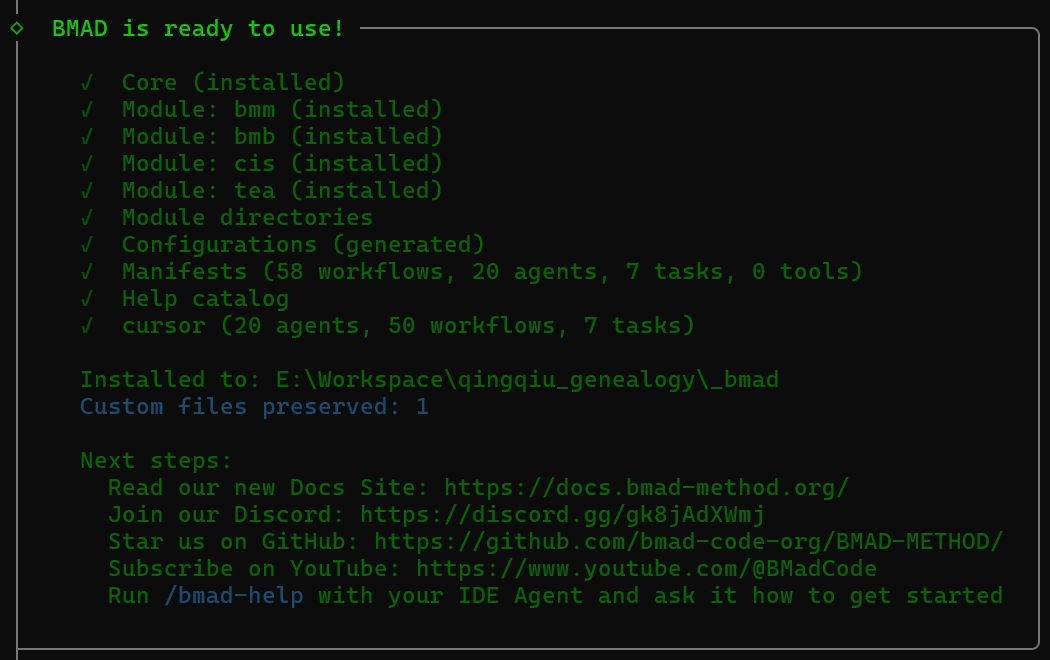The image size is (1050, 660).
Task: Open the BMAD-METHOD GitHub repository link
Action: point(688,541)
